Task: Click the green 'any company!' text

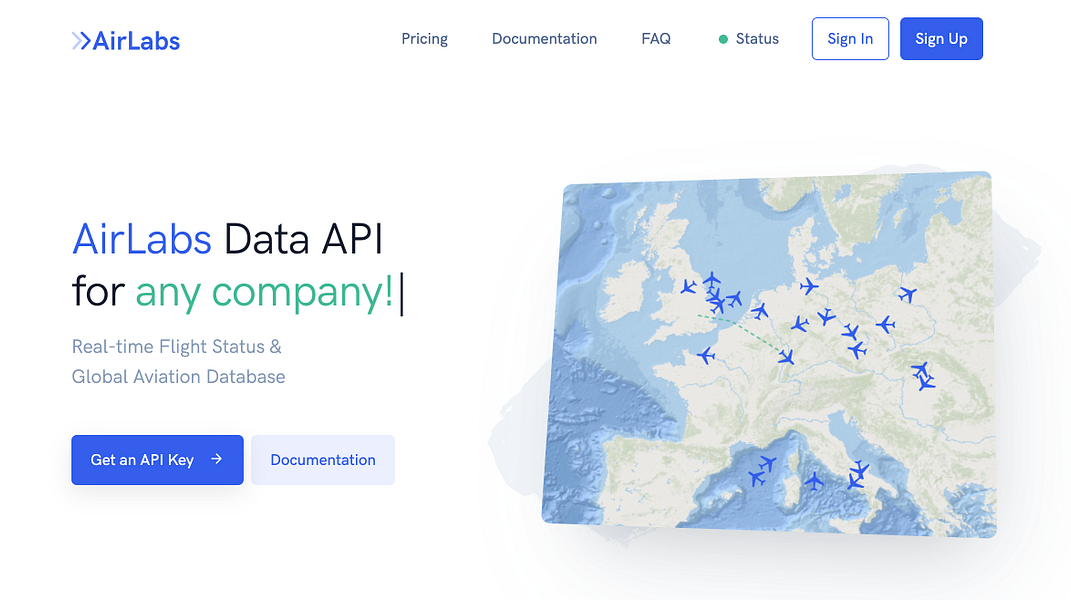Action: (264, 292)
